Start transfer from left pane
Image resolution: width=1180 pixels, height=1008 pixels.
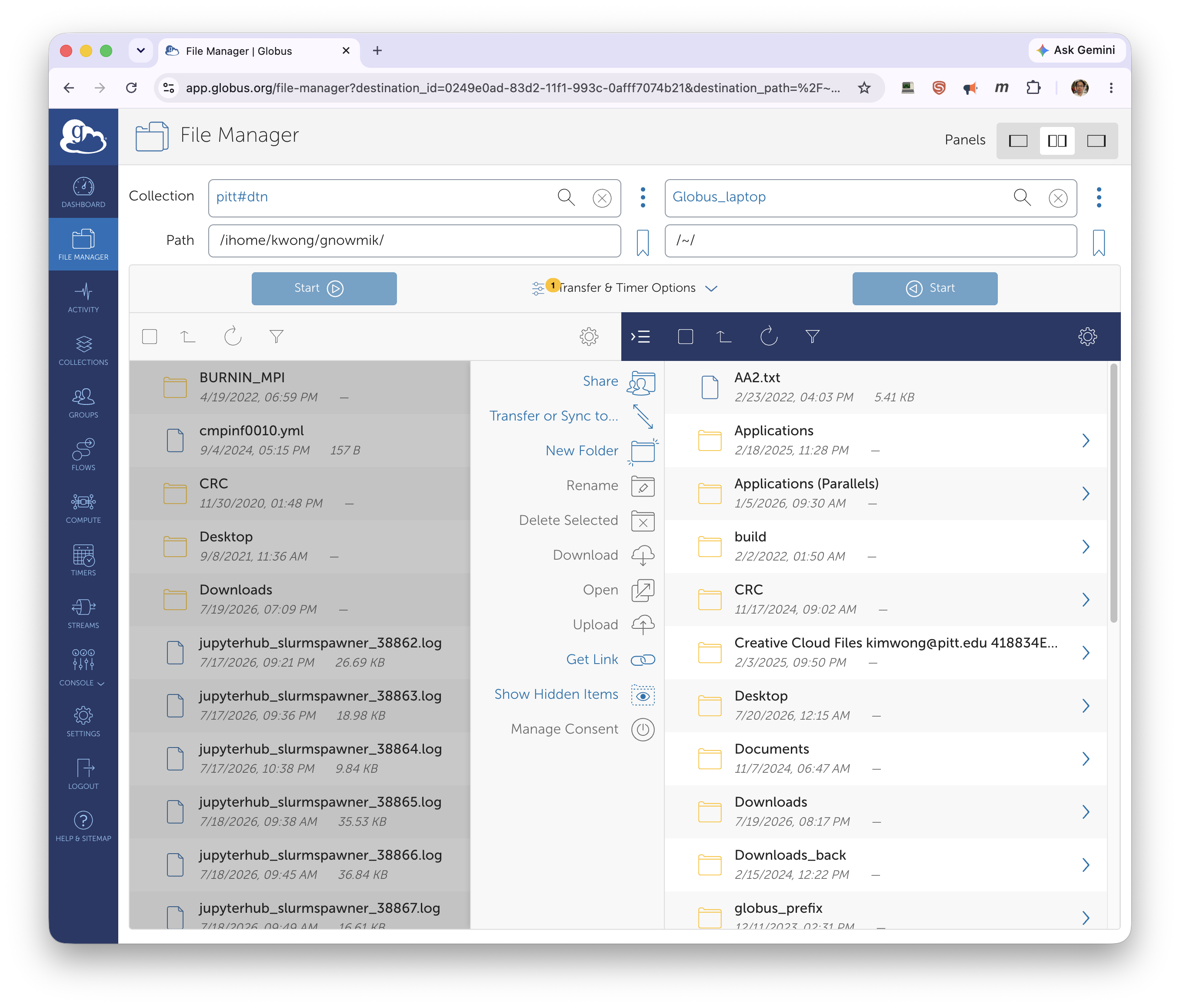[324, 289]
